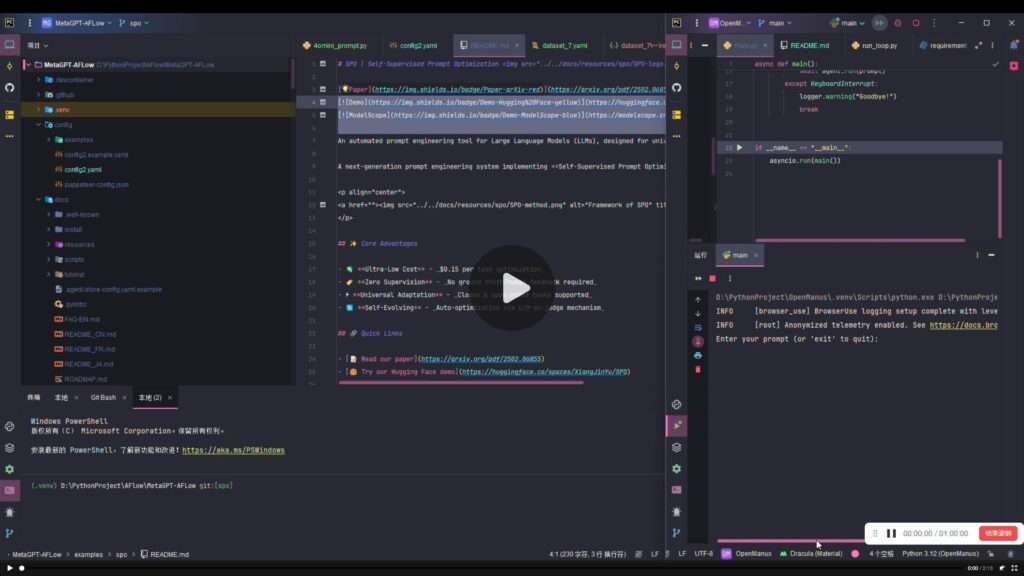Click the red end recording button

(x=997, y=534)
